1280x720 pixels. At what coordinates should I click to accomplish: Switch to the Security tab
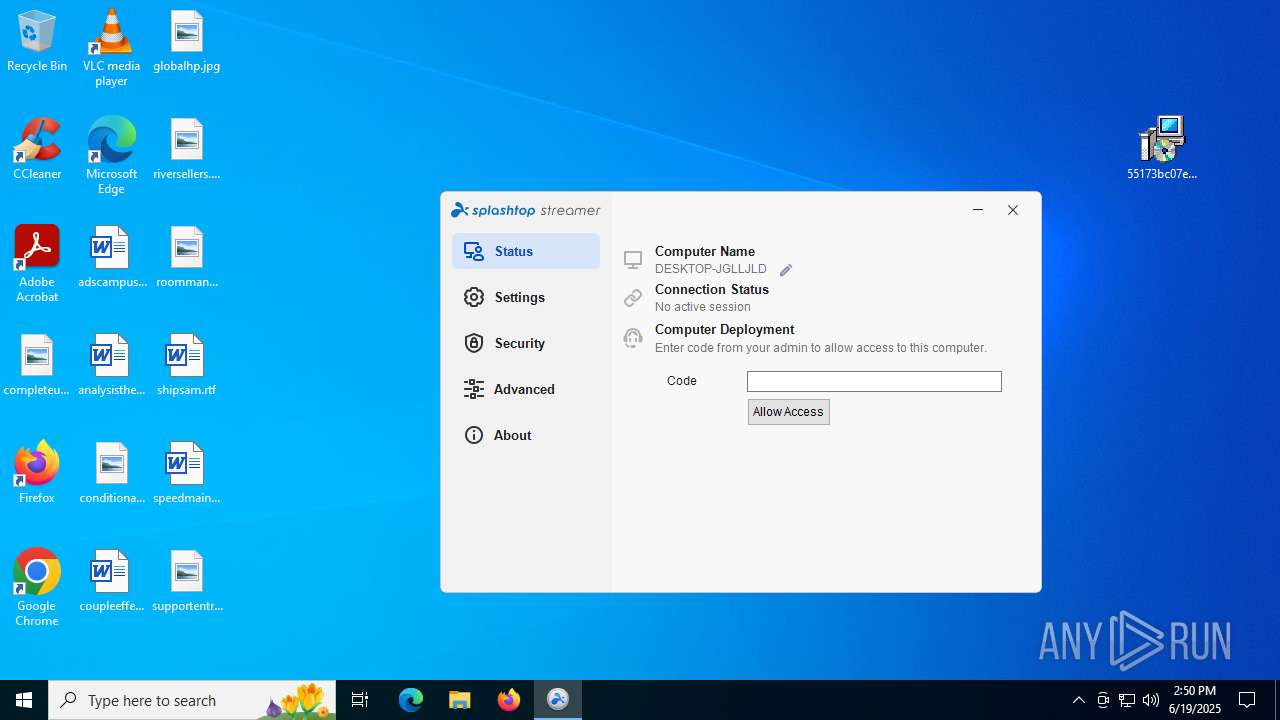525,343
